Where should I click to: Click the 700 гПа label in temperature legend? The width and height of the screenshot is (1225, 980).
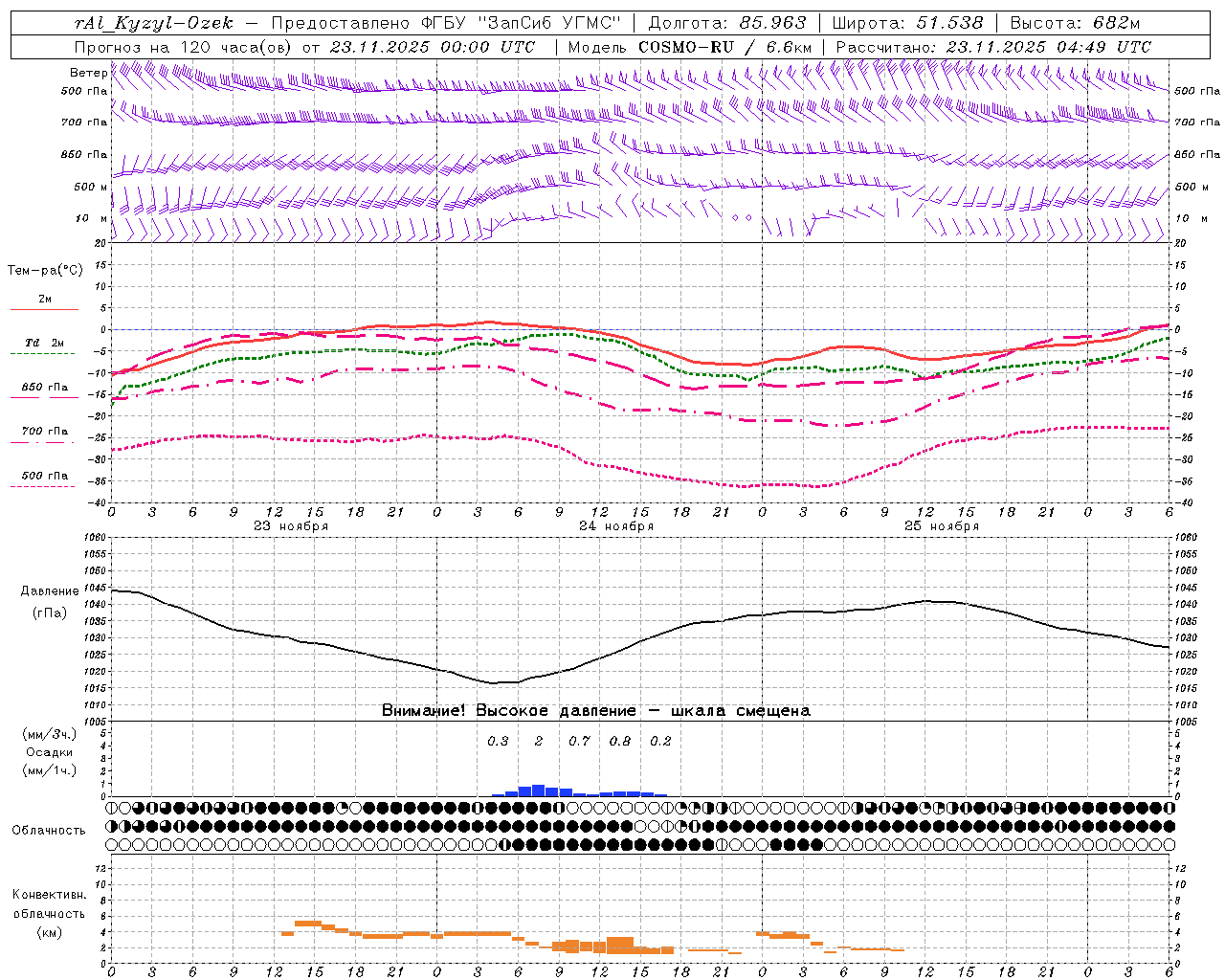tap(44, 432)
